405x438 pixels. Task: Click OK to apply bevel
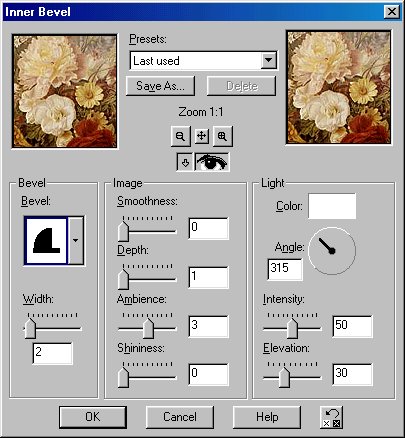pyautogui.click(x=93, y=417)
